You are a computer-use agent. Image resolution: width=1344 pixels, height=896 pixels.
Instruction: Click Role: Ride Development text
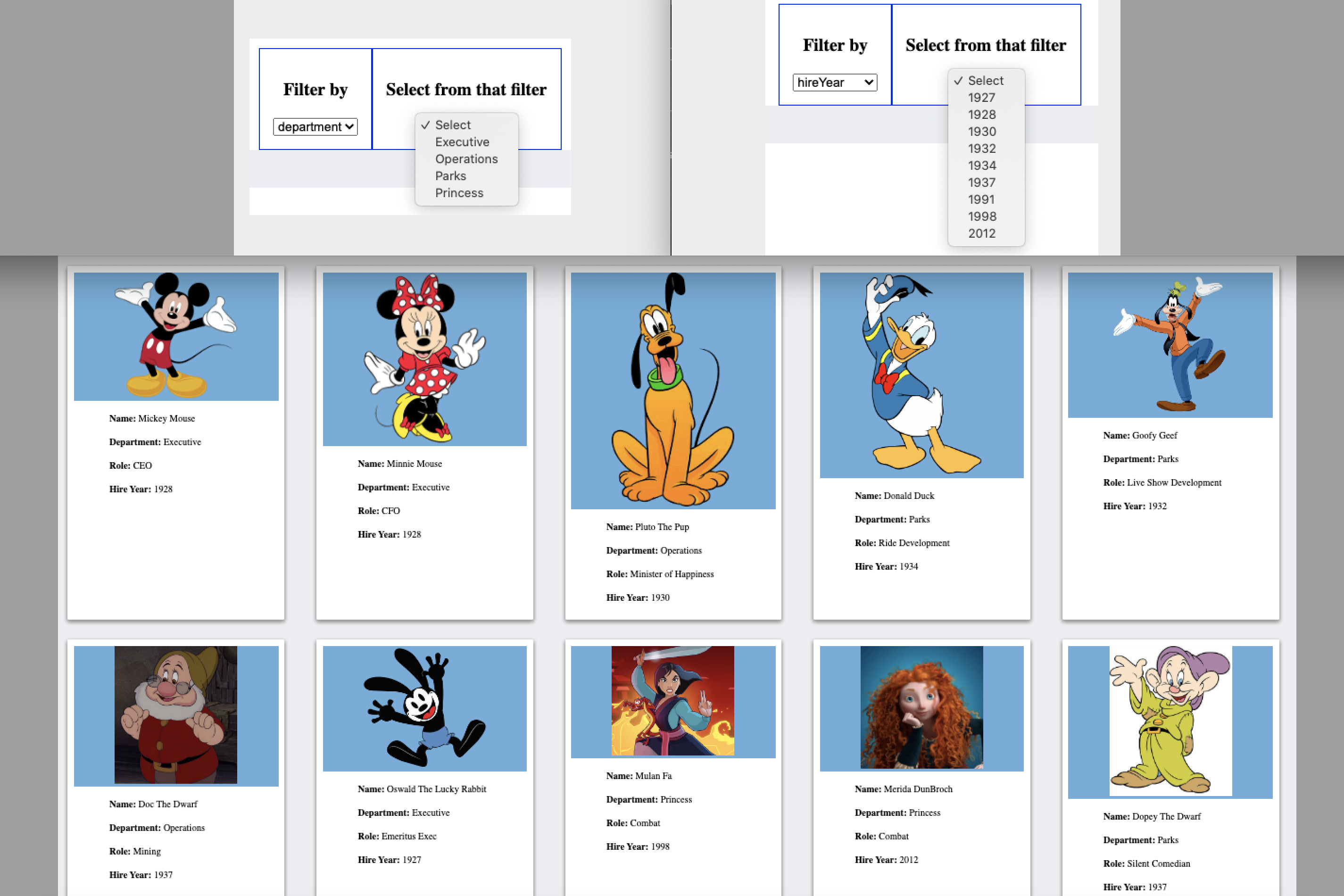(x=902, y=543)
